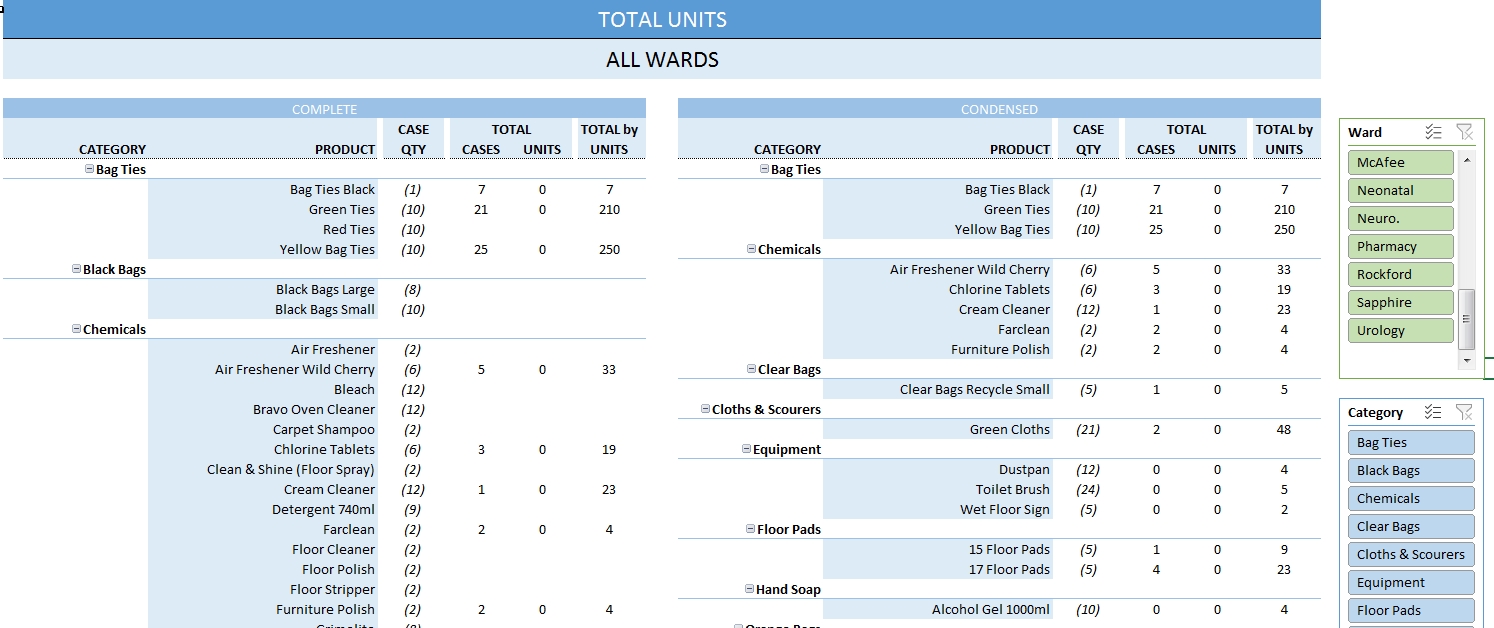Select the ALL WARDS title cell
Screen dimensions: 1494x628
(661, 60)
